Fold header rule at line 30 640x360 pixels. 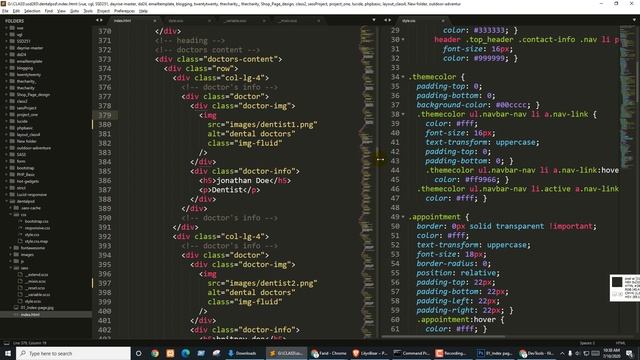[403, 40]
